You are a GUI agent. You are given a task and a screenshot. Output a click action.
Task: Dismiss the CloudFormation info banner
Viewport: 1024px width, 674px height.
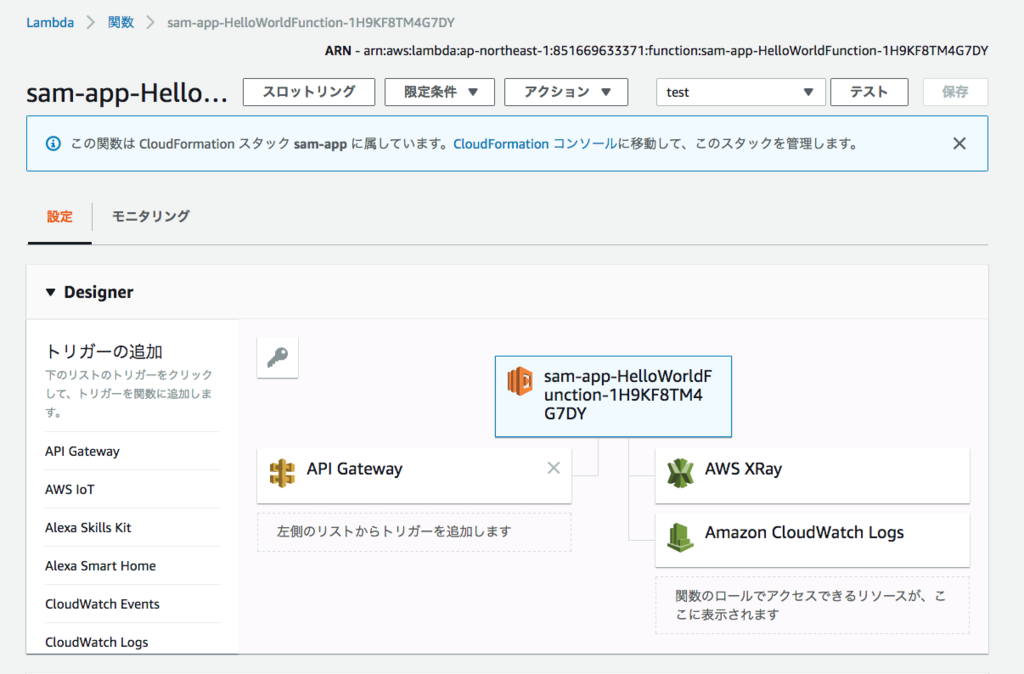tap(959, 144)
